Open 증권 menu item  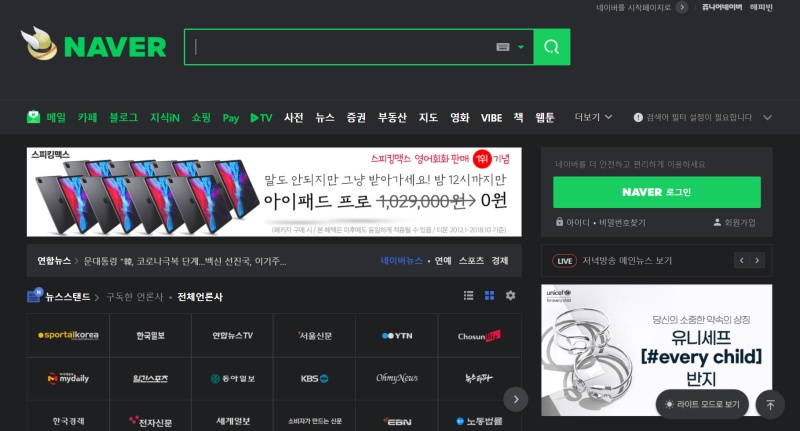(356, 118)
